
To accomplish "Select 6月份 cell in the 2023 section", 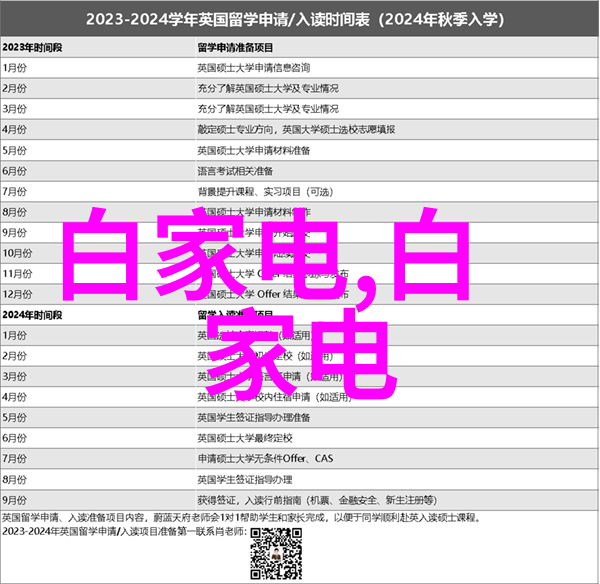I will pos(16,171).
